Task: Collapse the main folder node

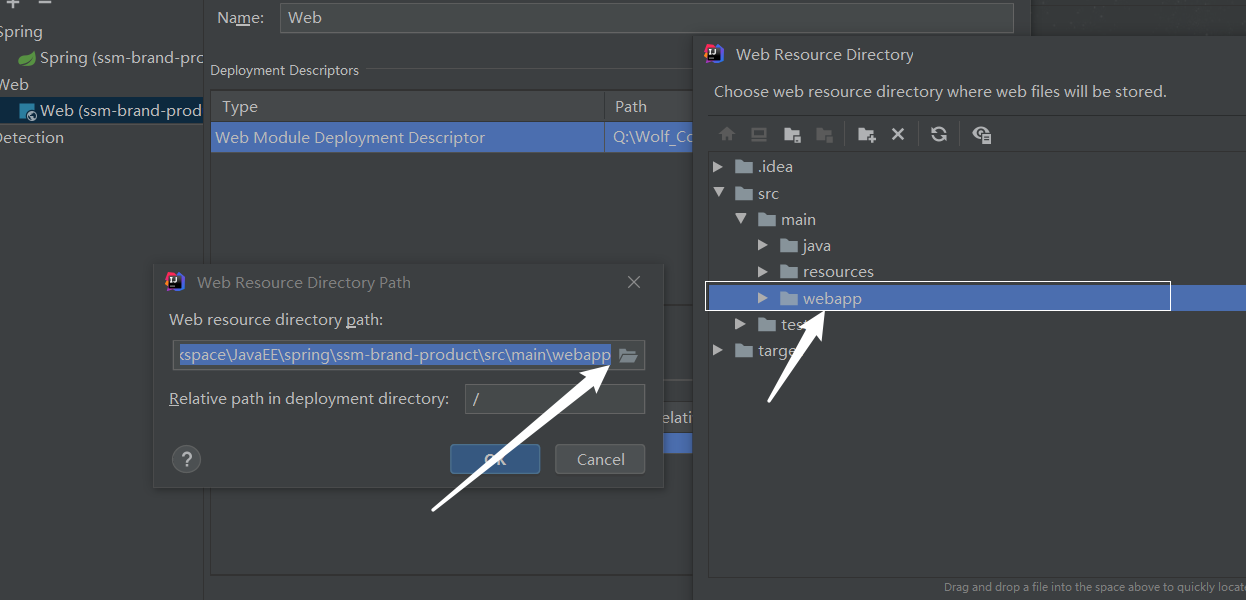Action: click(741, 219)
